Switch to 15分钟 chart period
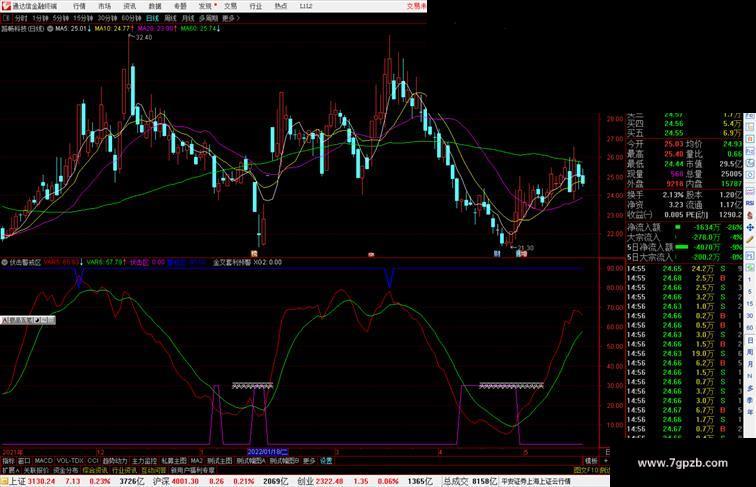Screen dimensions: 756x487 pos(83,18)
